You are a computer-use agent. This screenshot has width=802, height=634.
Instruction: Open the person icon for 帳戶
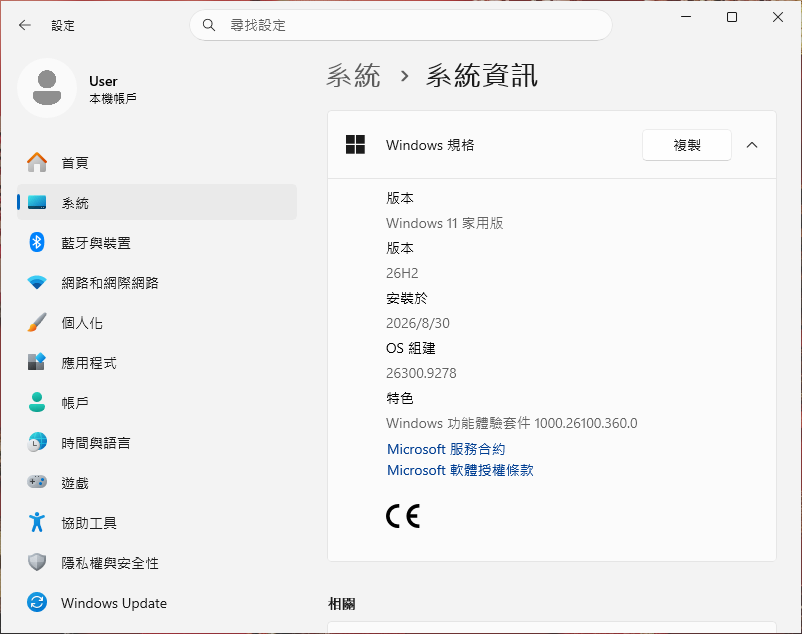[37, 402]
